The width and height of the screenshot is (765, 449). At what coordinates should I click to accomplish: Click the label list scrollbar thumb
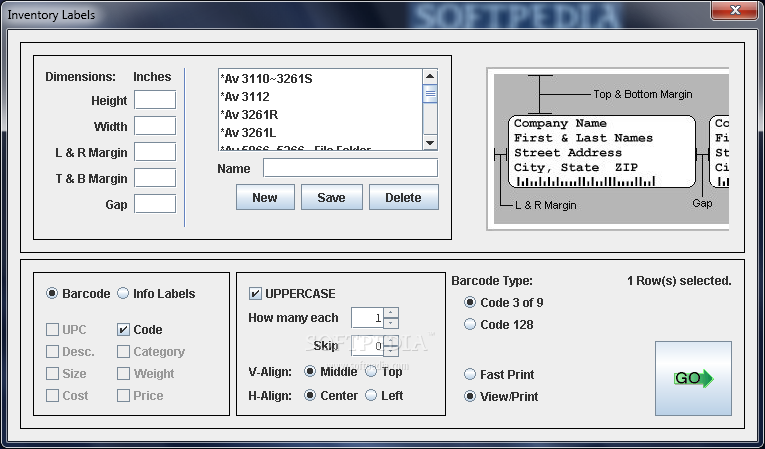pyautogui.click(x=430, y=93)
